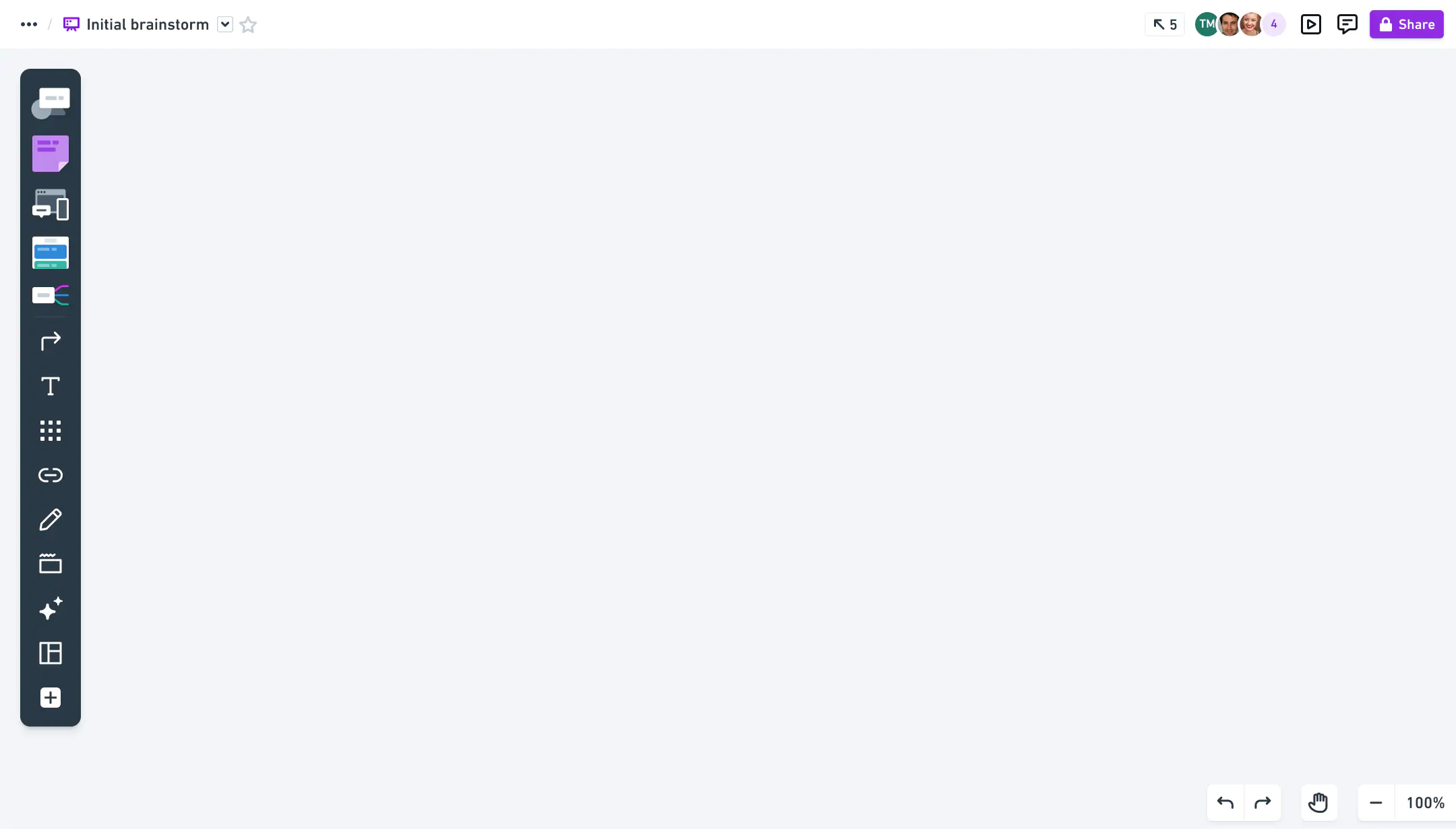Start presentation mode with play icon
This screenshot has width=1456, height=829.
1311,24
